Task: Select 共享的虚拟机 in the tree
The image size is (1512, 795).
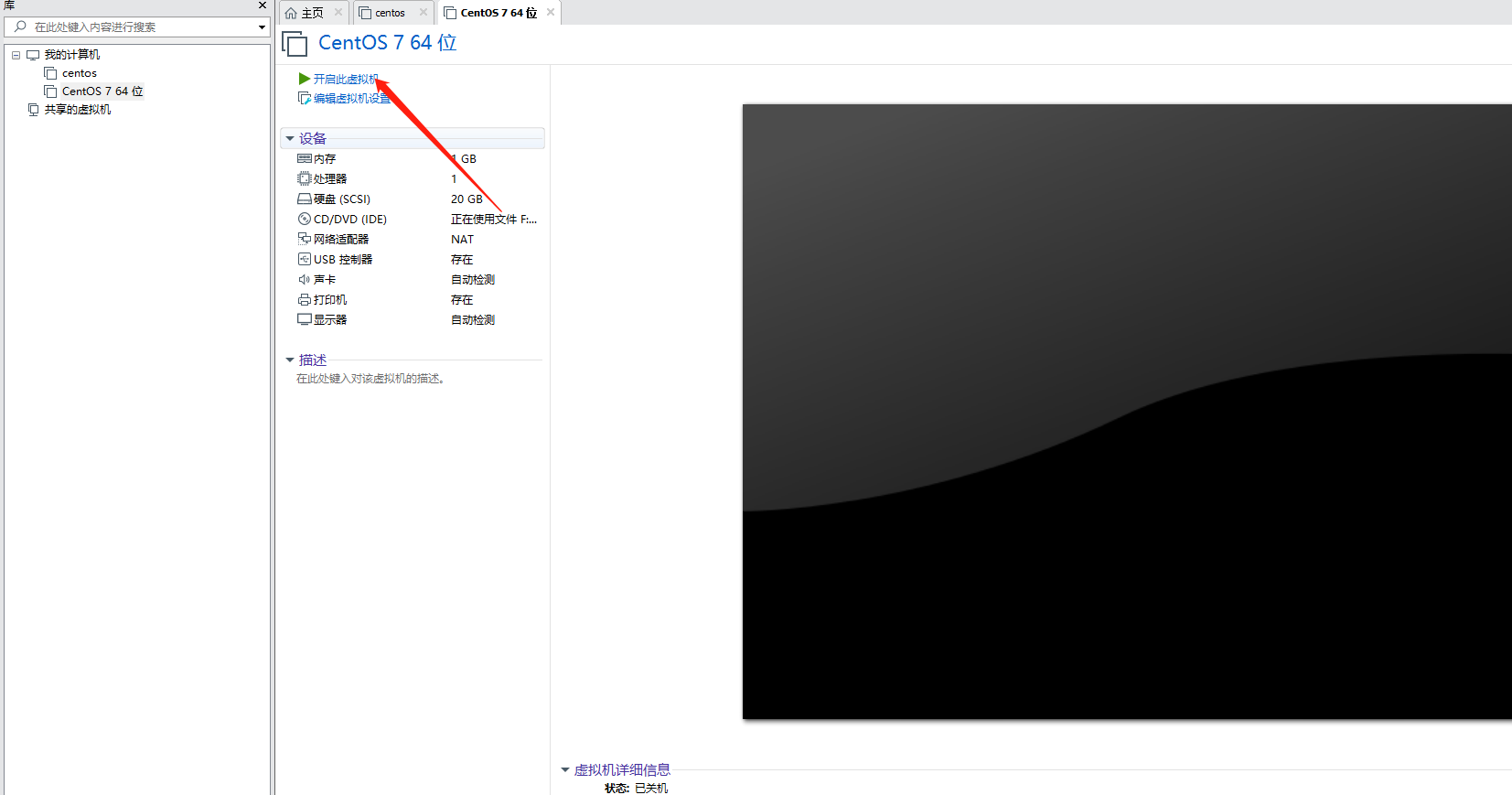Action: pyautogui.click(x=78, y=110)
